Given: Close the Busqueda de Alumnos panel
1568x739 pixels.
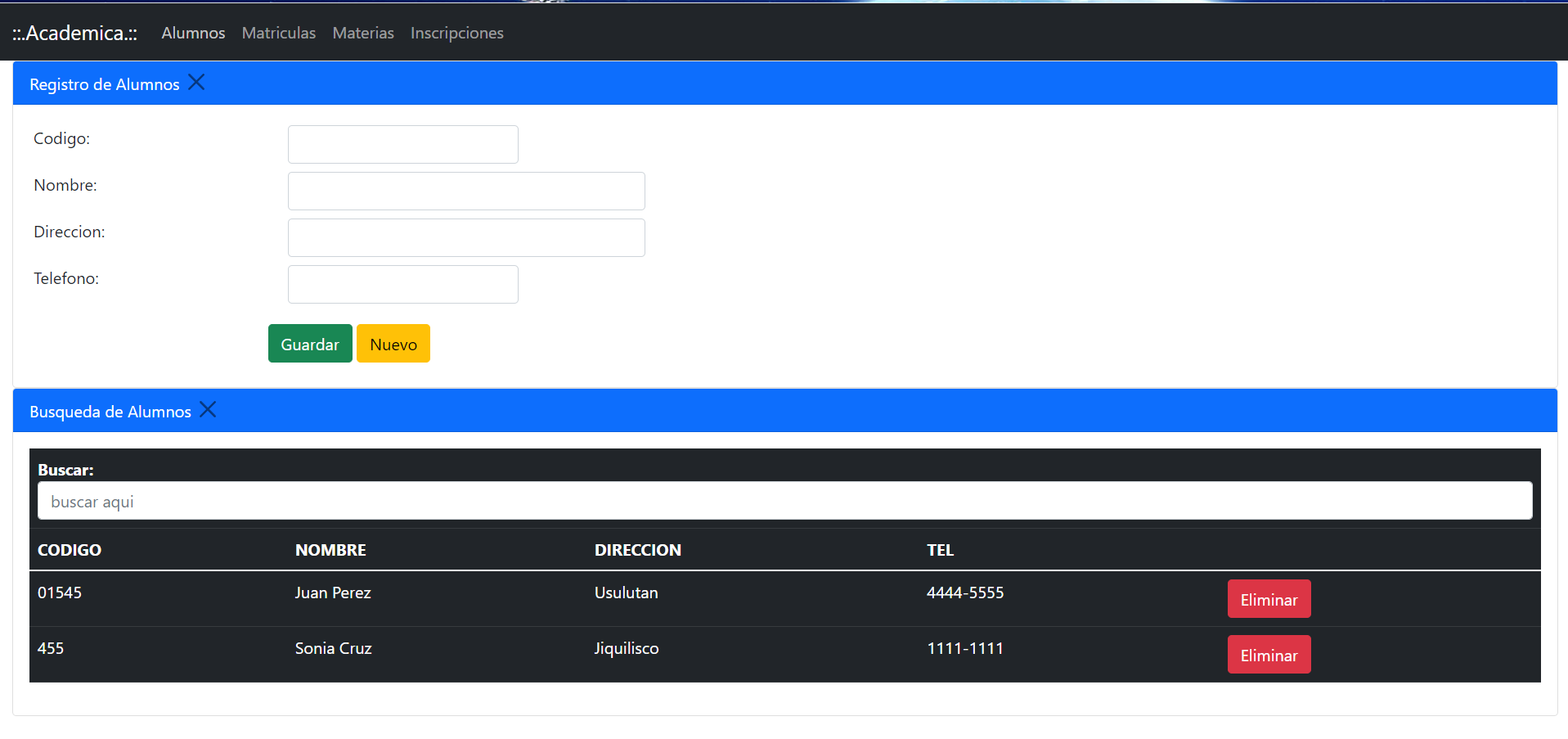Looking at the screenshot, I should pyautogui.click(x=208, y=410).
